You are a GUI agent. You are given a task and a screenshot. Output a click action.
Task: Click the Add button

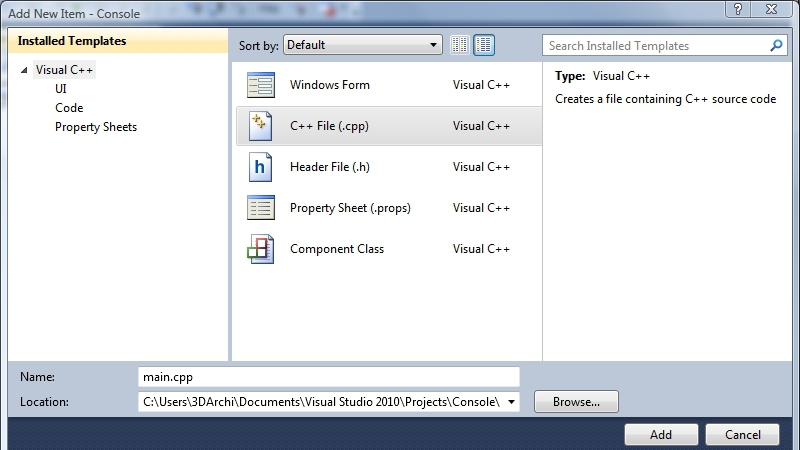coord(661,435)
